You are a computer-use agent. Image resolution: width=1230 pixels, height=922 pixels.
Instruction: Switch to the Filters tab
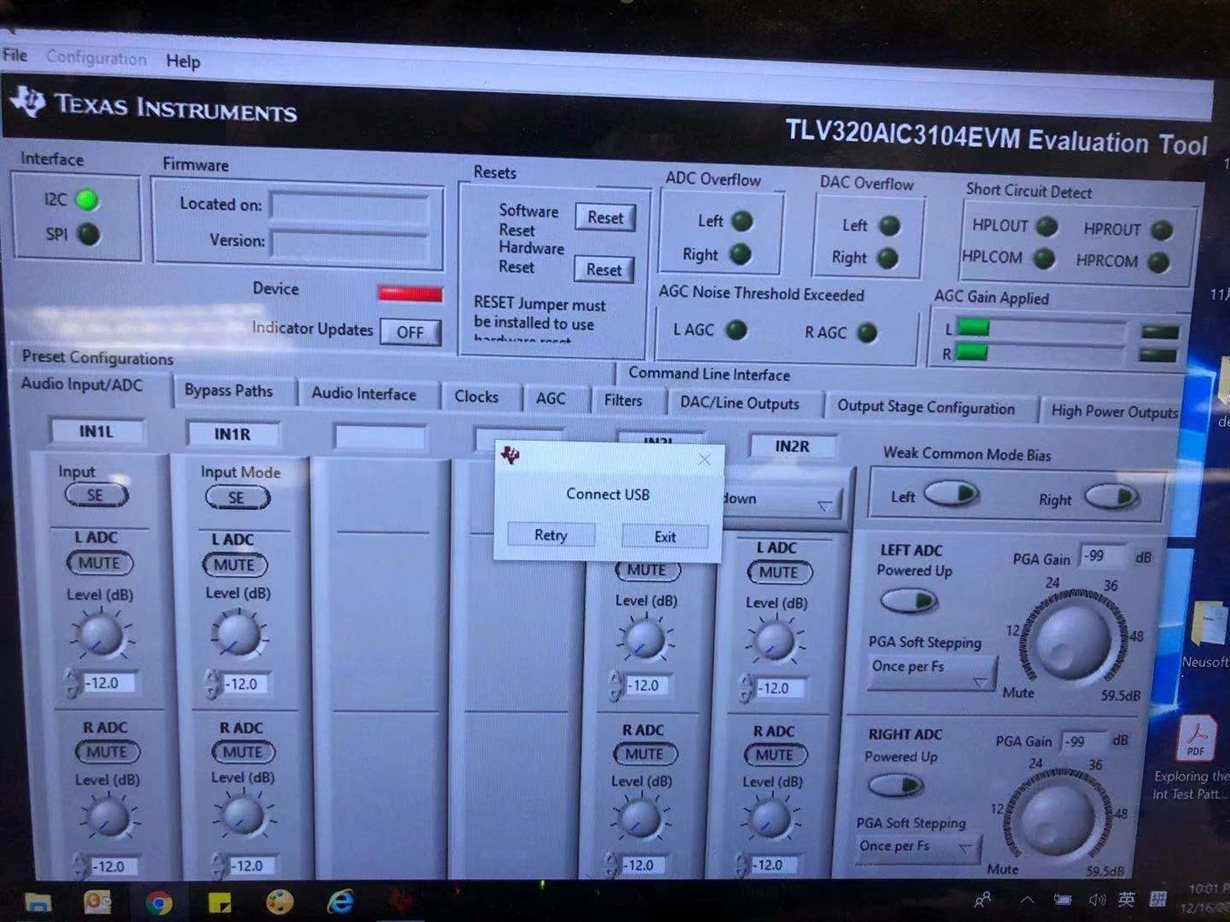click(623, 400)
